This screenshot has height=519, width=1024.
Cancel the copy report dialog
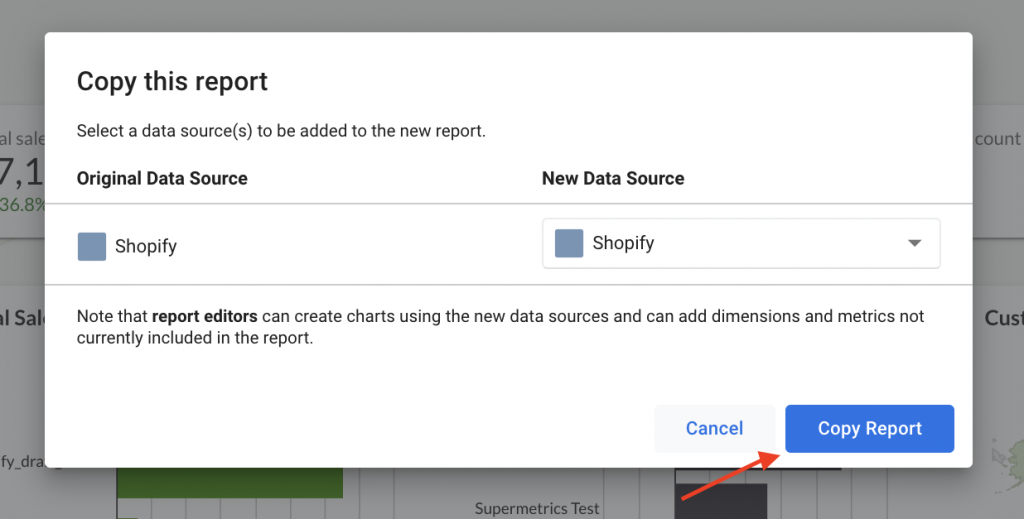[x=714, y=428]
